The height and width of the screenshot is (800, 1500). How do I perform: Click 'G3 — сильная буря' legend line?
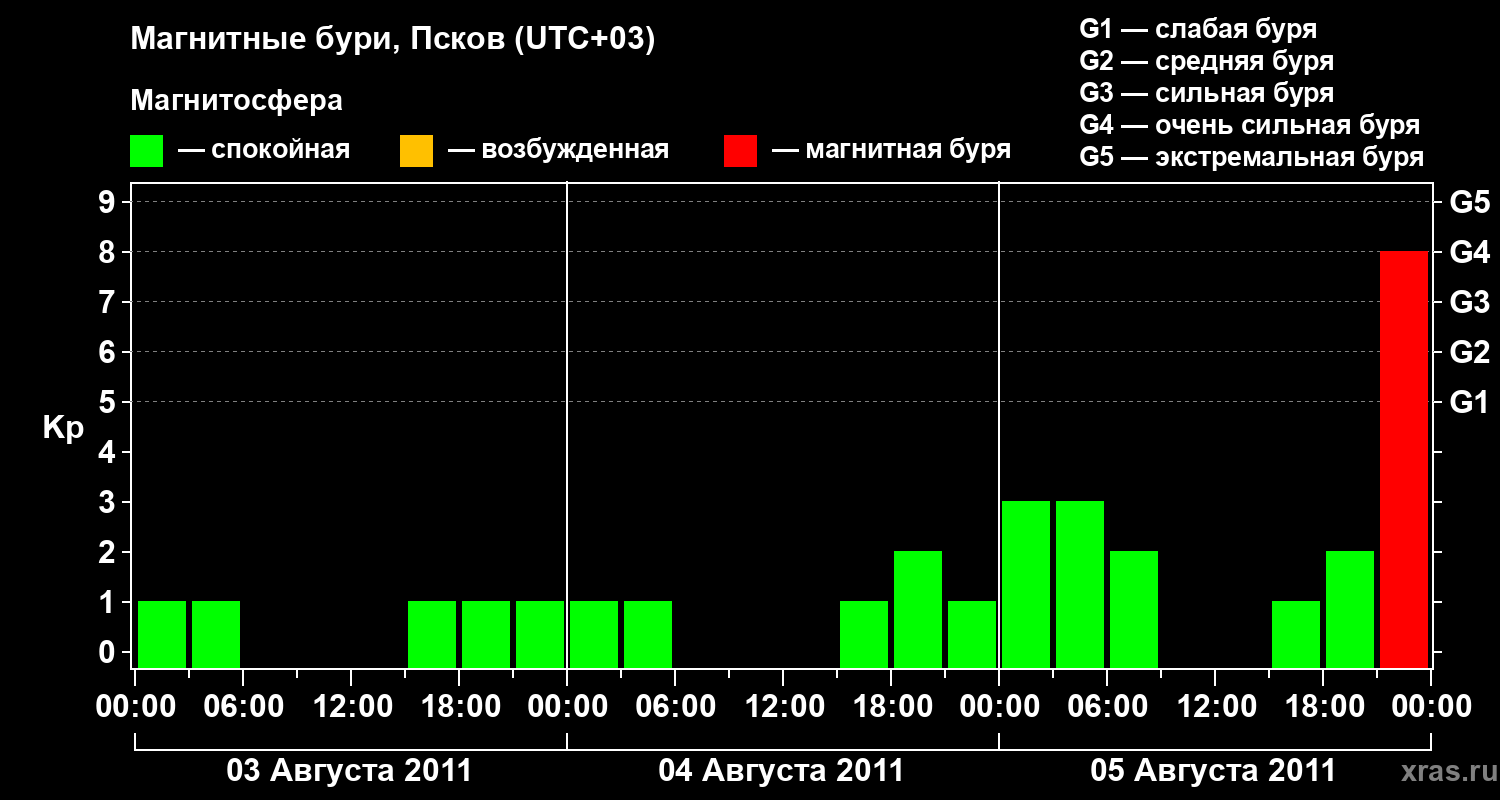click(x=1206, y=93)
